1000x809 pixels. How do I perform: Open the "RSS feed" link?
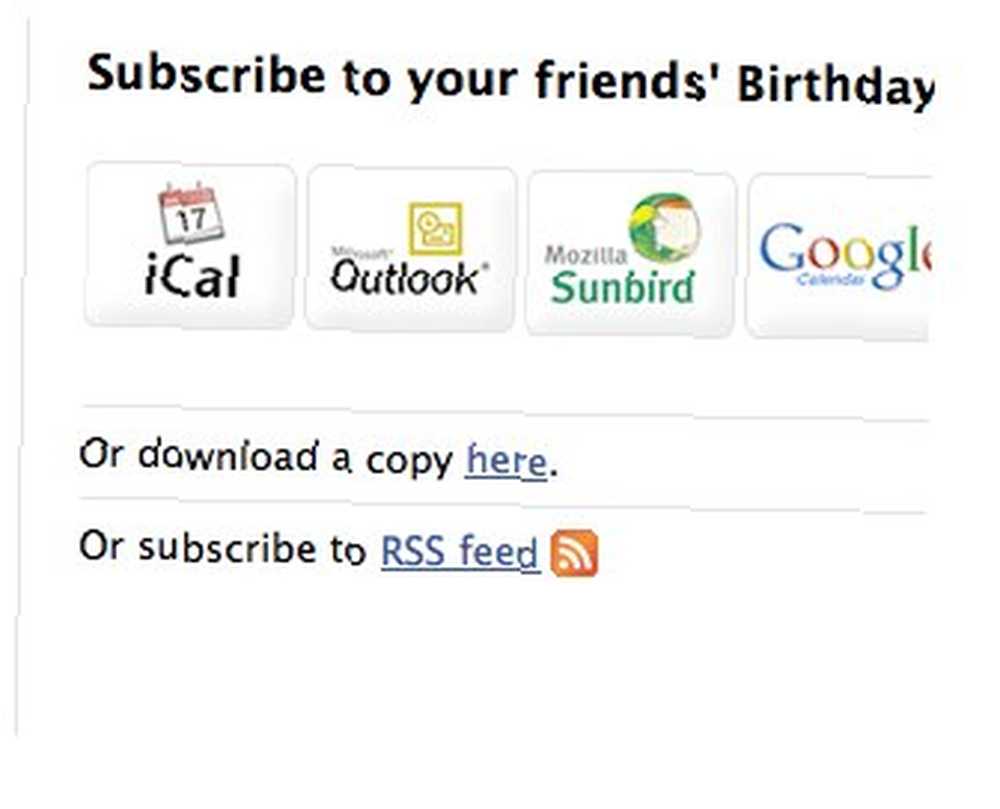[x=460, y=551]
